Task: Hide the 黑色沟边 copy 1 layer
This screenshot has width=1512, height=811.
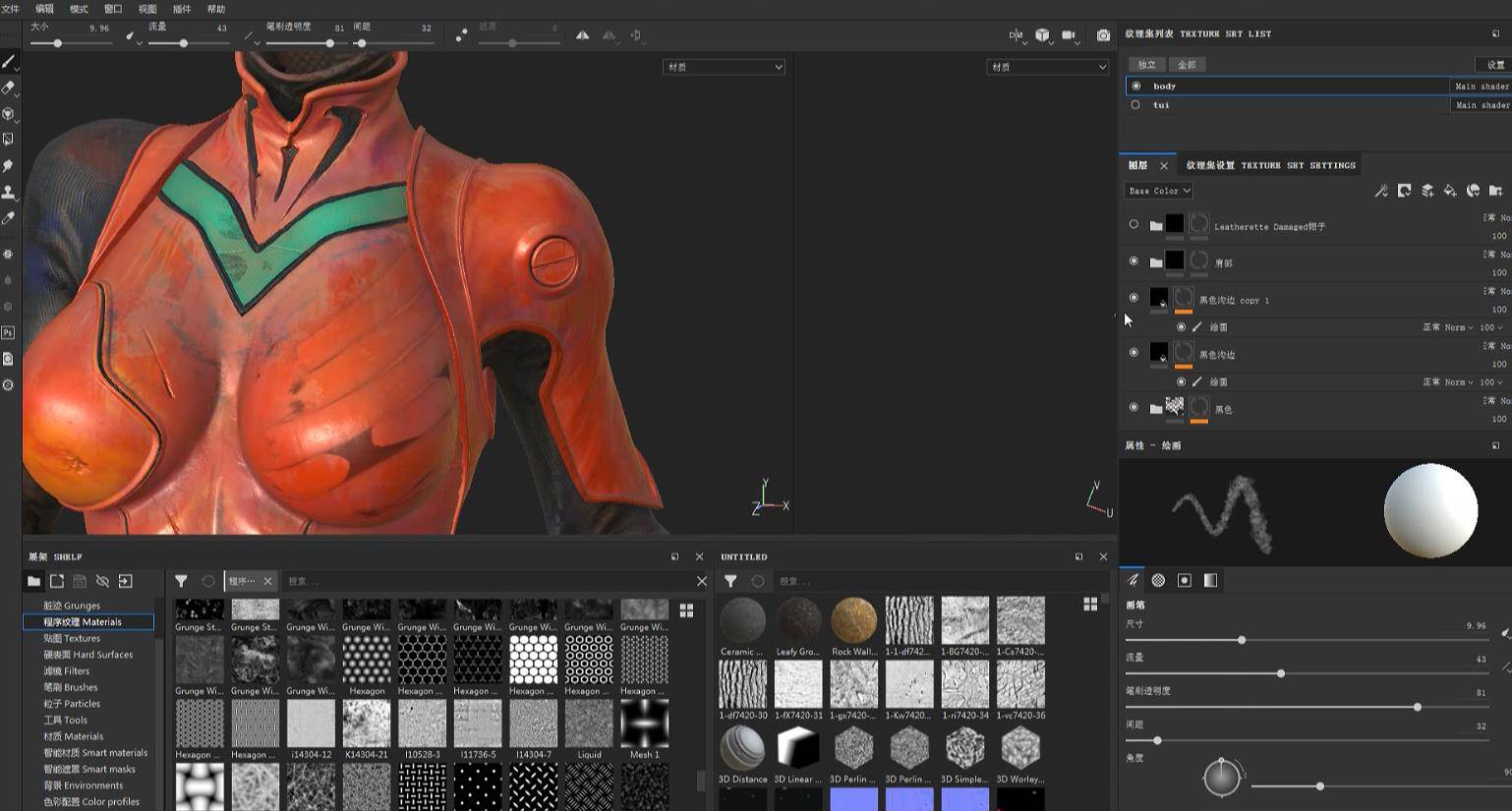Action: (1134, 298)
